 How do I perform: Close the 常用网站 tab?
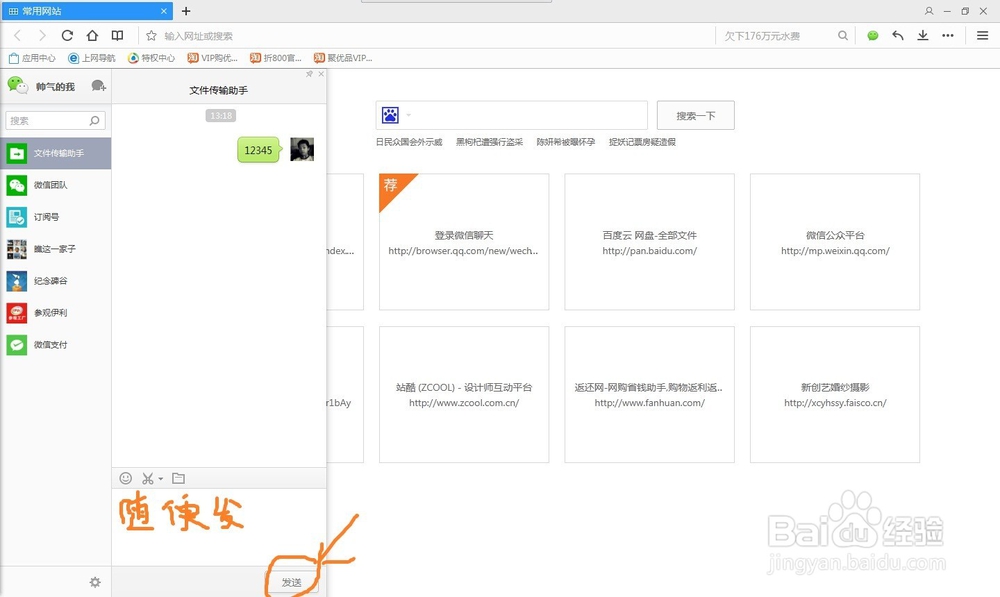click(164, 11)
